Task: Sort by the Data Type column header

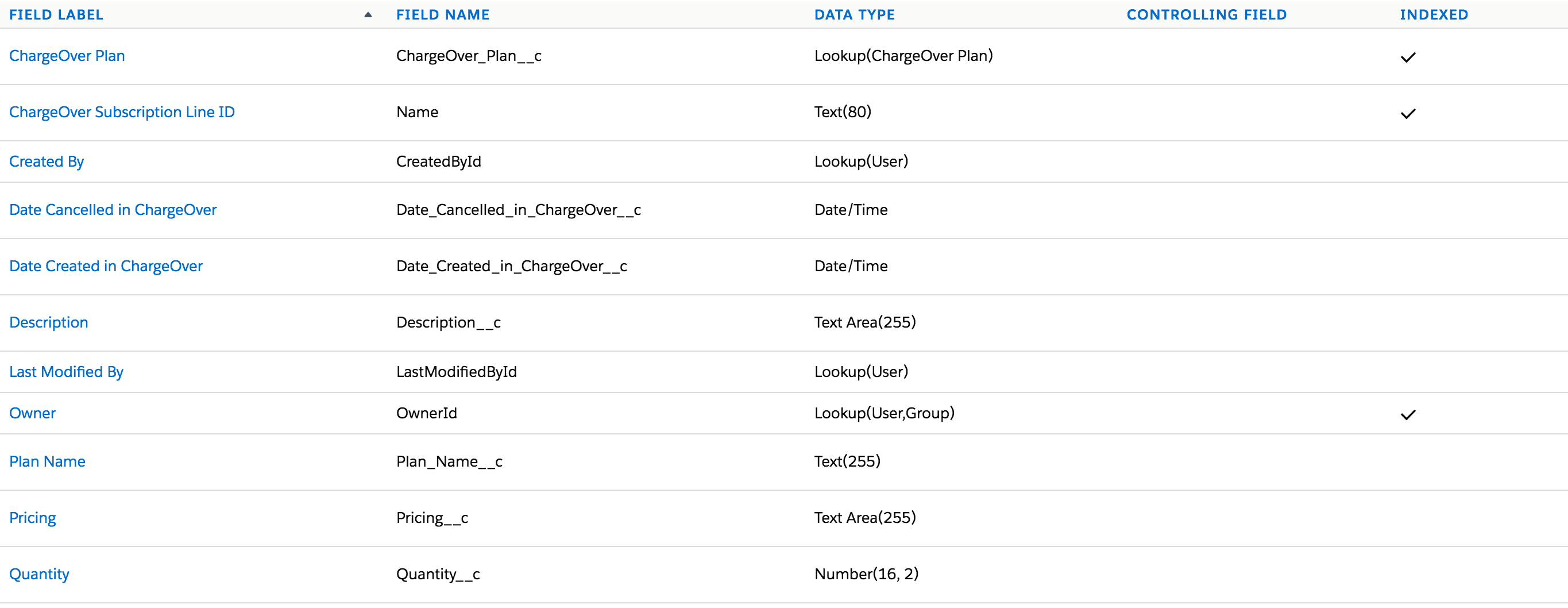Action: point(854,14)
